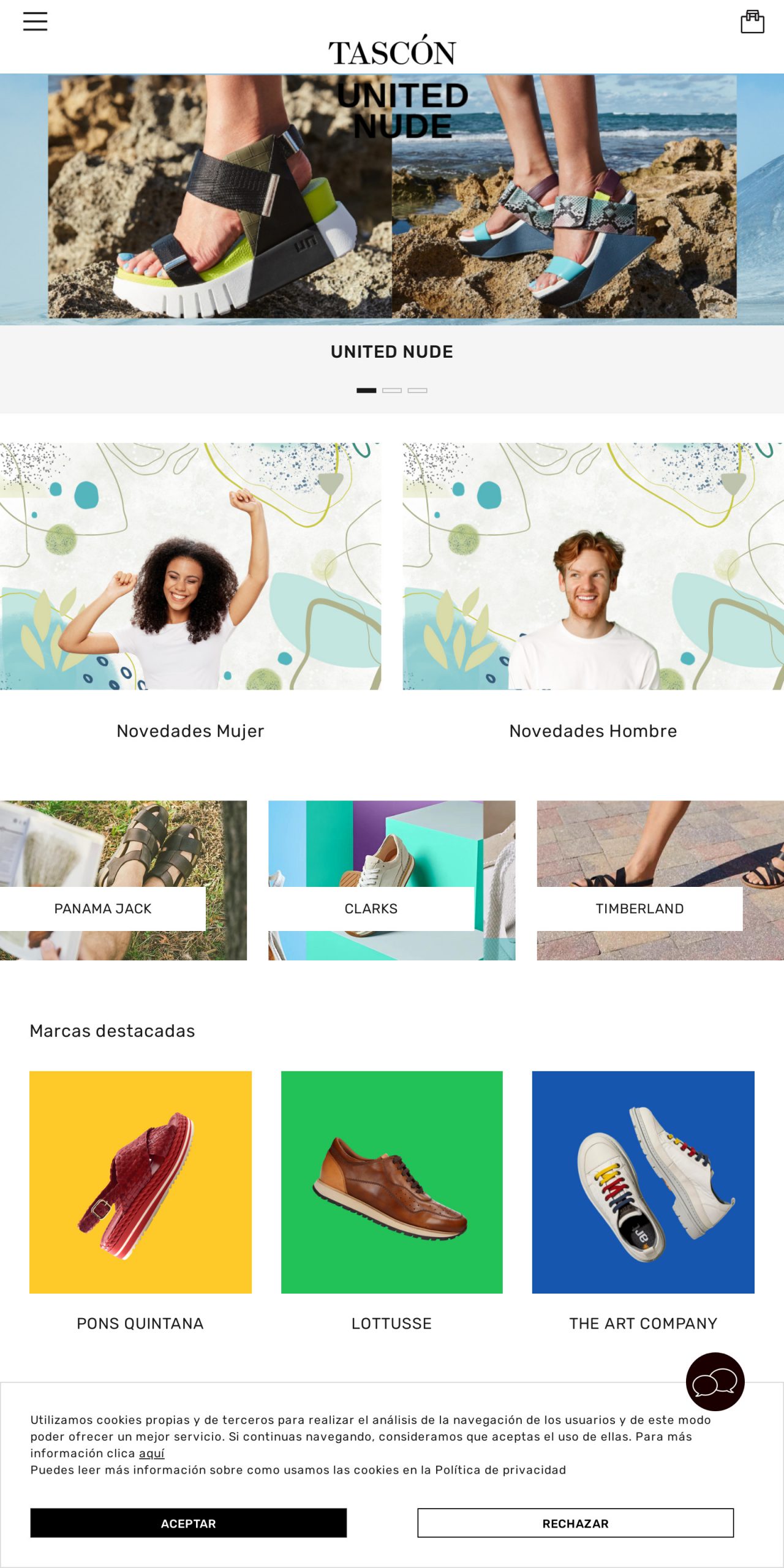
Task: Click the 'aquí' cookie info link
Action: (152, 1453)
